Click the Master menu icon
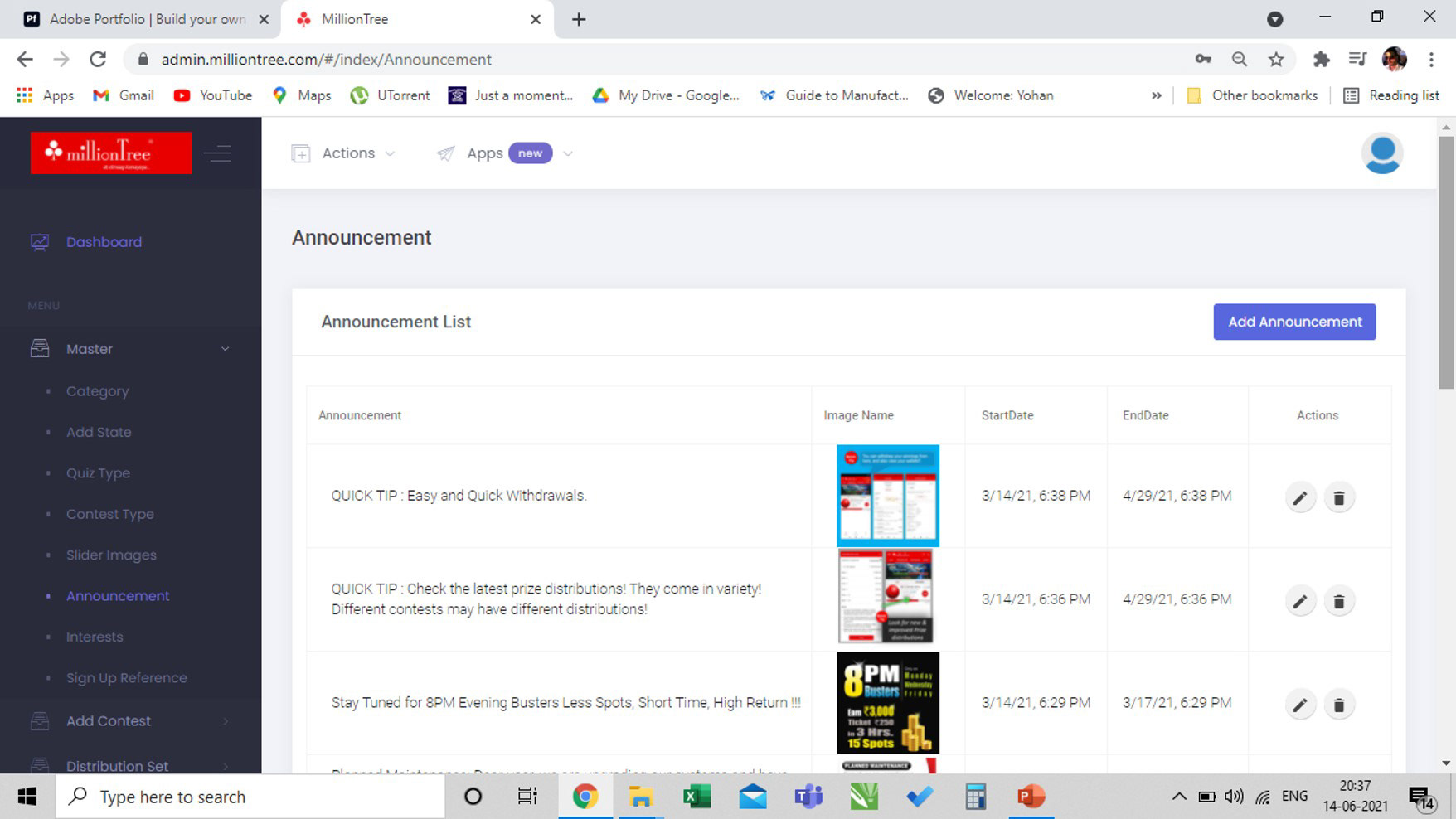This screenshot has height=819, width=1456. (40, 349)
